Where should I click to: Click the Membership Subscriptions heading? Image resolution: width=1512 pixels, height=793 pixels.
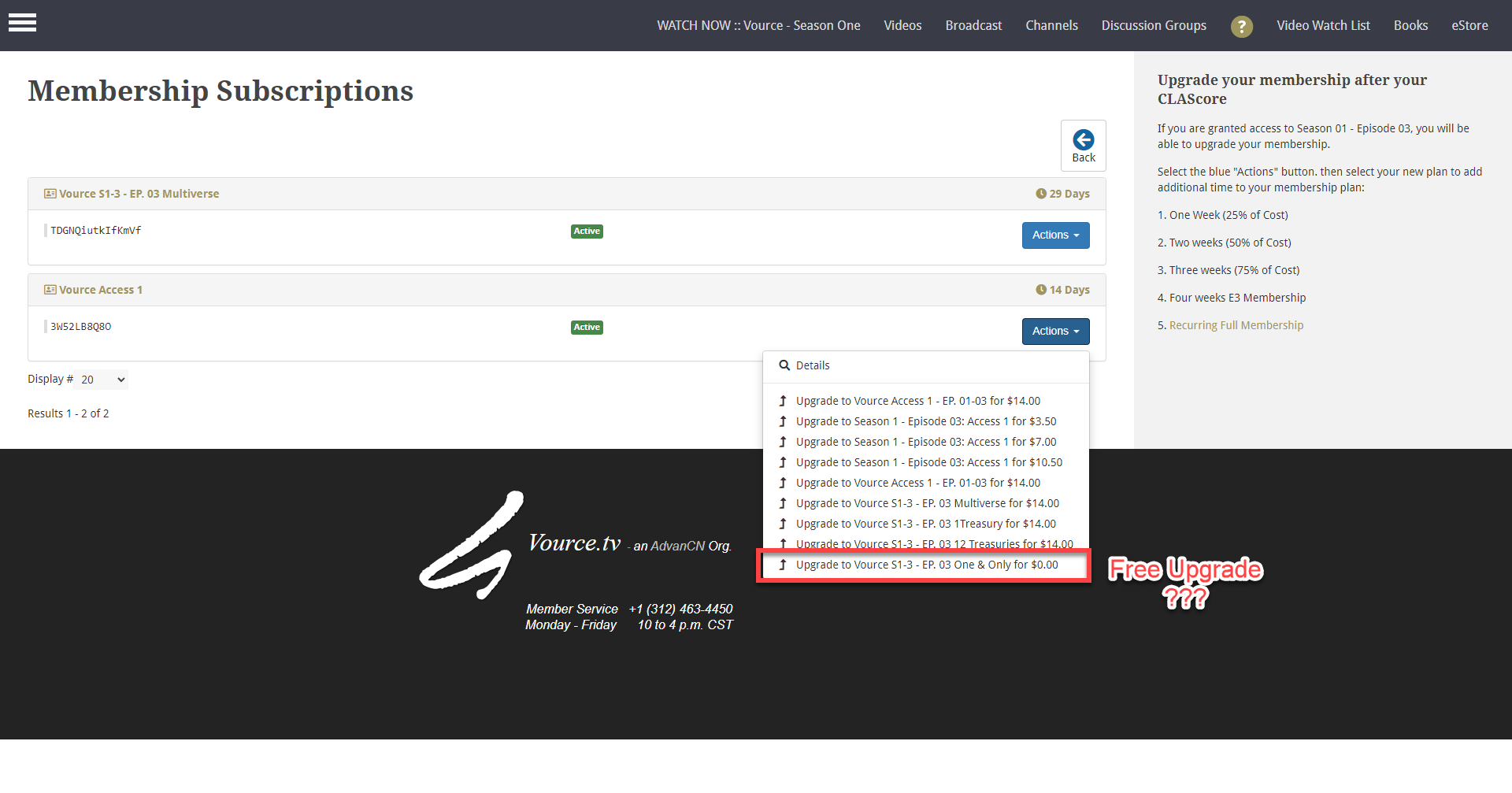tap(220, 91)
